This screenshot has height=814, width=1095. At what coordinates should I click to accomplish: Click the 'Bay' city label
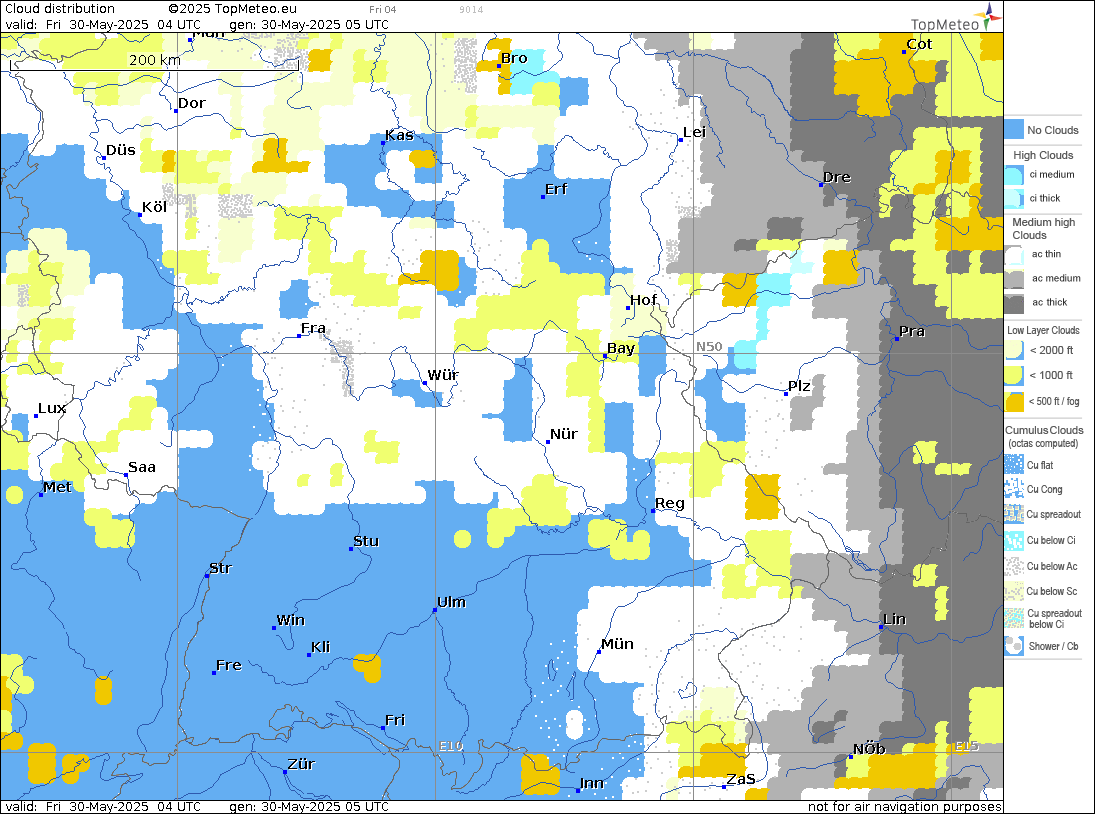[621, 348]
